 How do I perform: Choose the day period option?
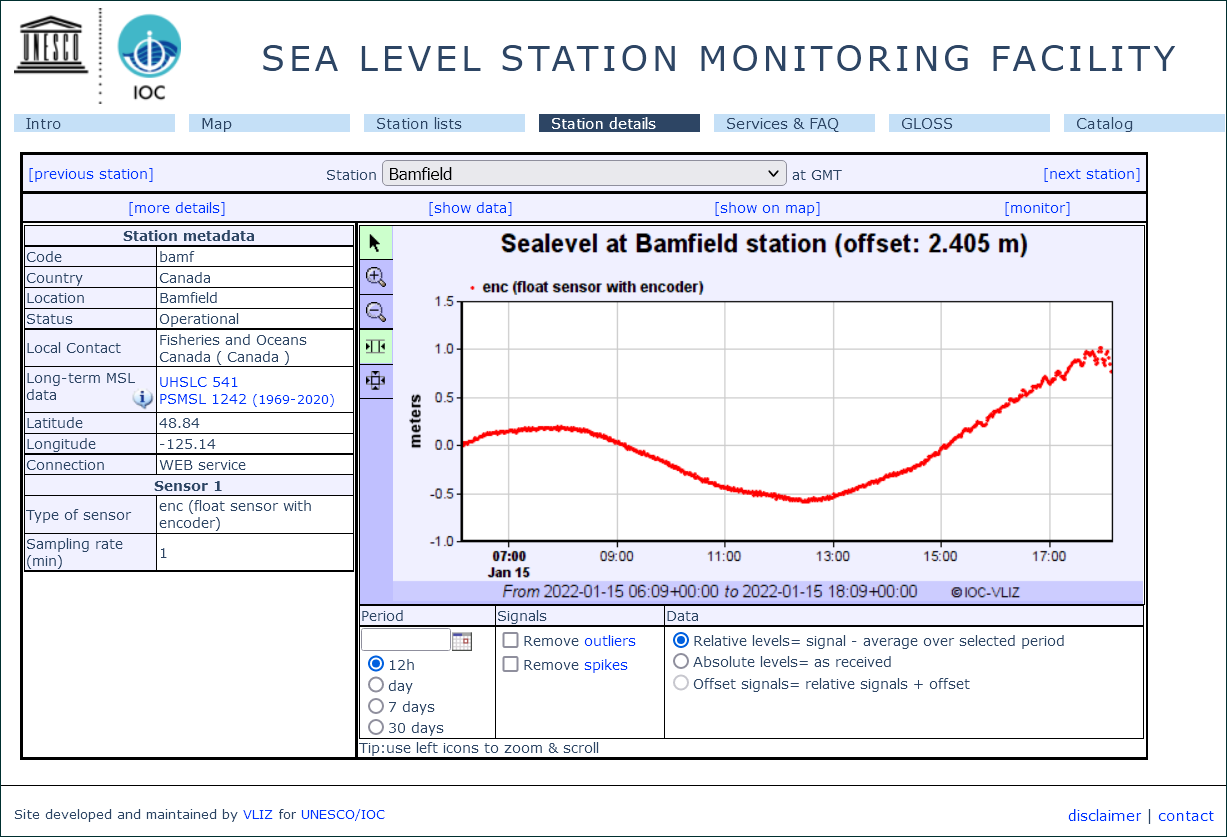click(x=376, y=685)
